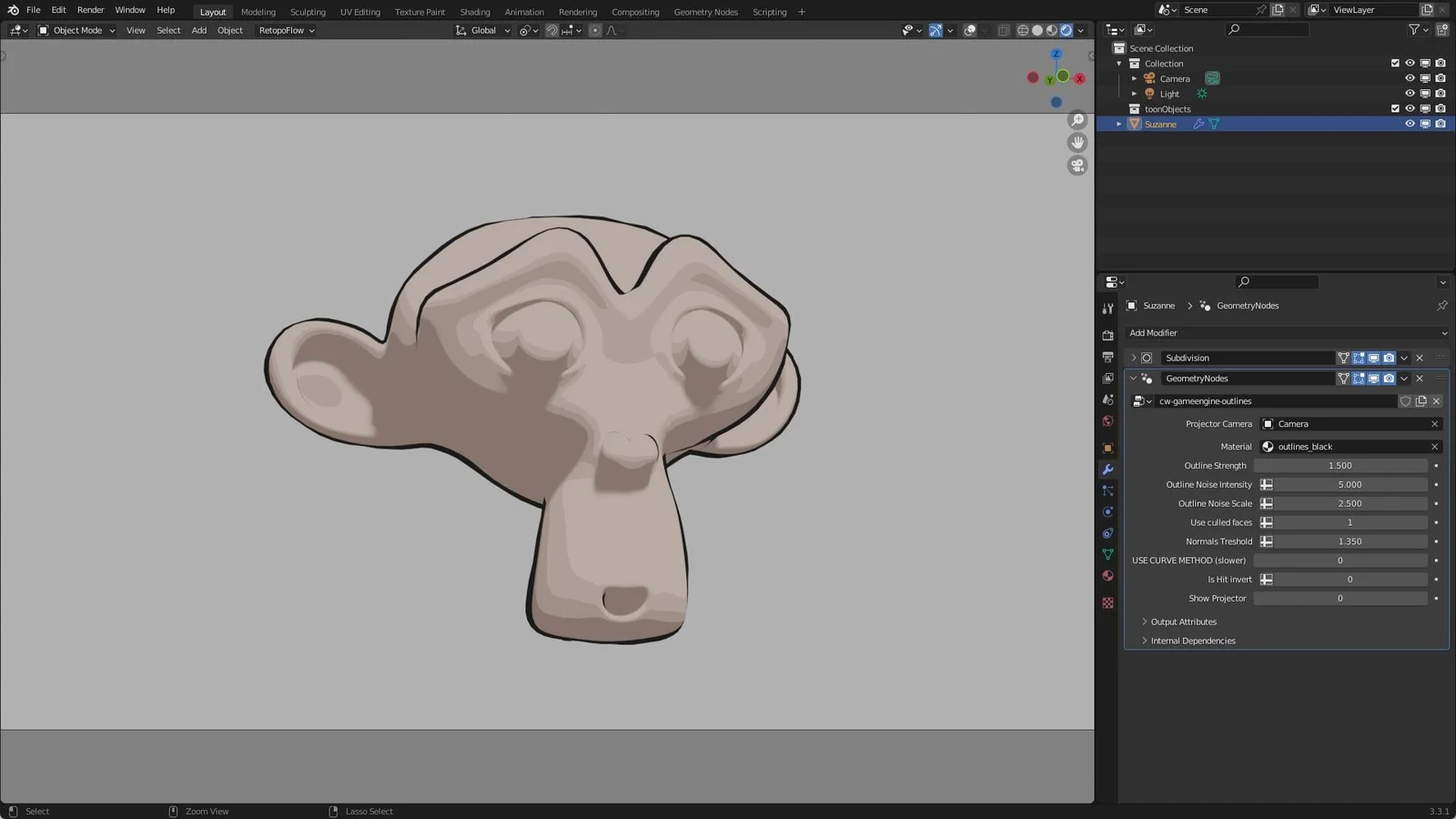
Task: Set the Outline Strength value field
Action: coord(1340,465)
